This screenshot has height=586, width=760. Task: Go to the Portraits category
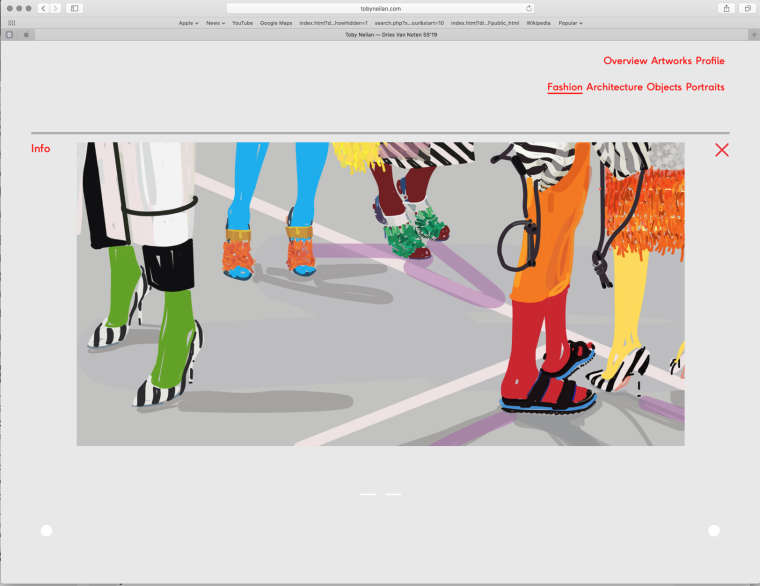[705, 87]
